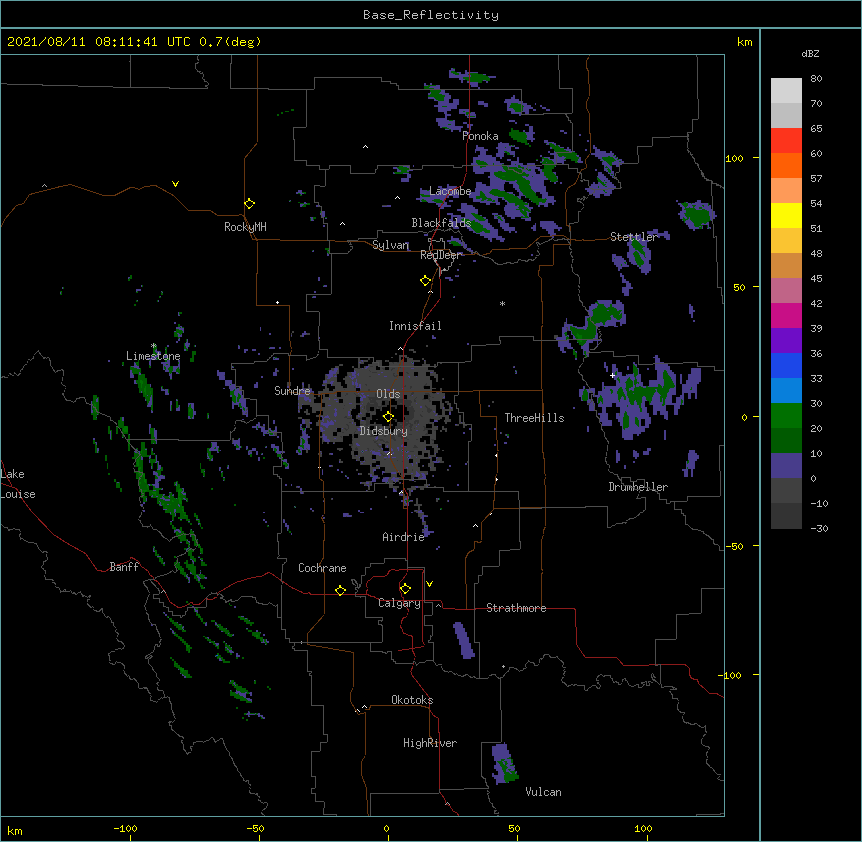Click the Lake Louise label
This screenshot has height=842, width=862.
click(18, 484)
